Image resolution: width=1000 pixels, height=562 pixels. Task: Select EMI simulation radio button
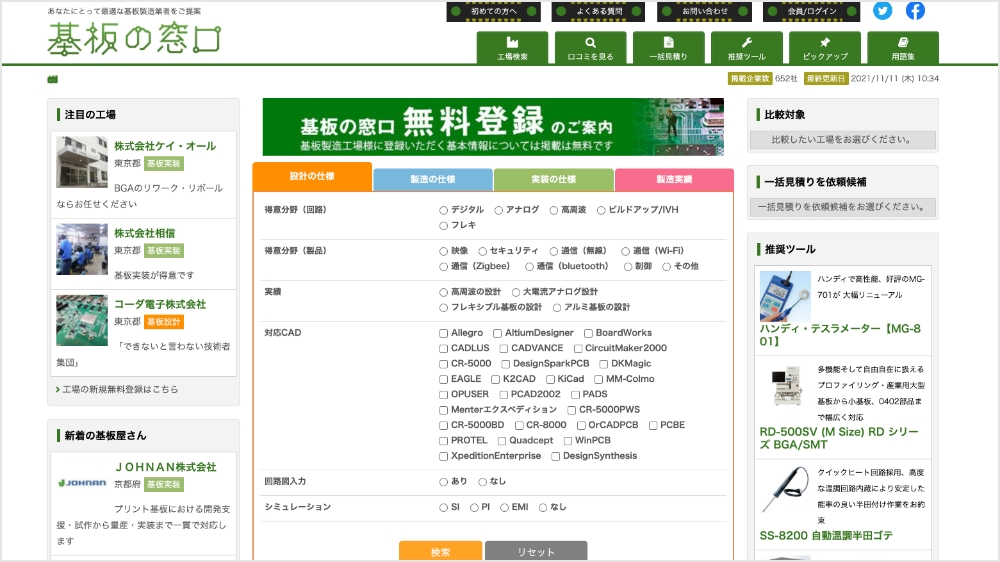pyautogui.click(x=504, y=507)
